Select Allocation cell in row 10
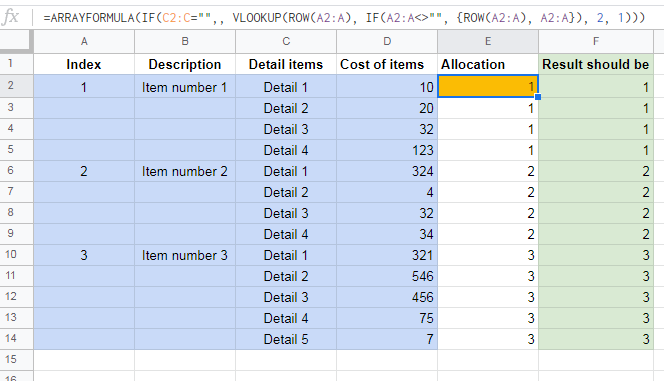 488,255
